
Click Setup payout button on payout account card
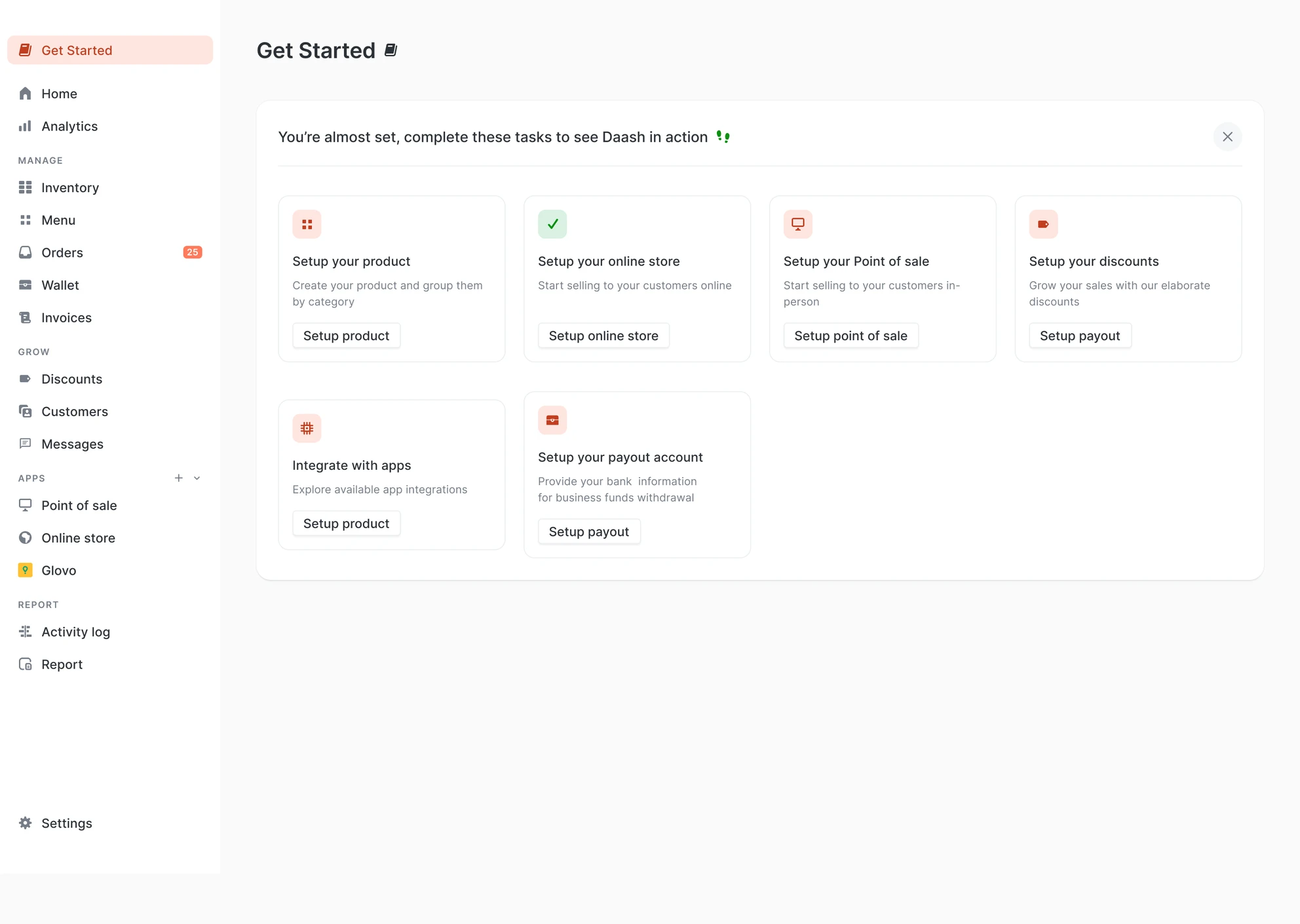tap(589, 531)
